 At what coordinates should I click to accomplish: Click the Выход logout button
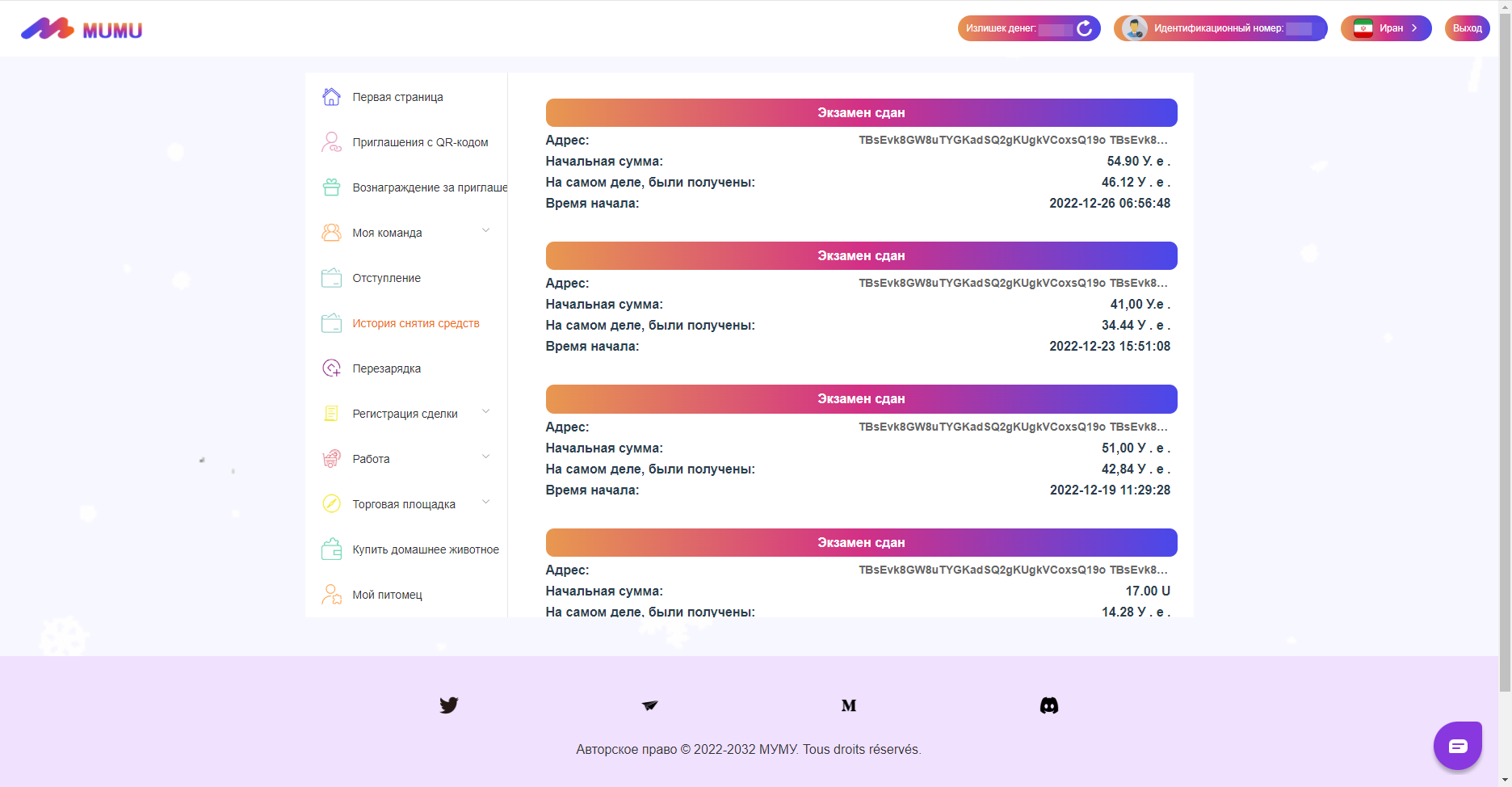1467,28
